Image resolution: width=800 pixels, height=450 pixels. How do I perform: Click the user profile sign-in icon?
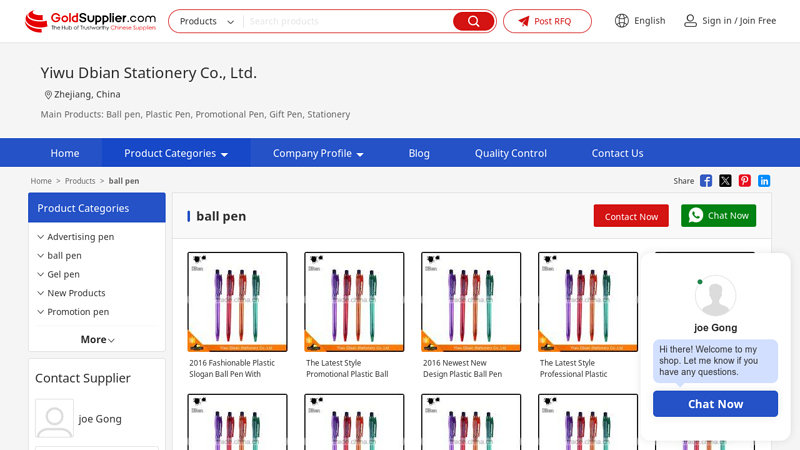[690, 21]
